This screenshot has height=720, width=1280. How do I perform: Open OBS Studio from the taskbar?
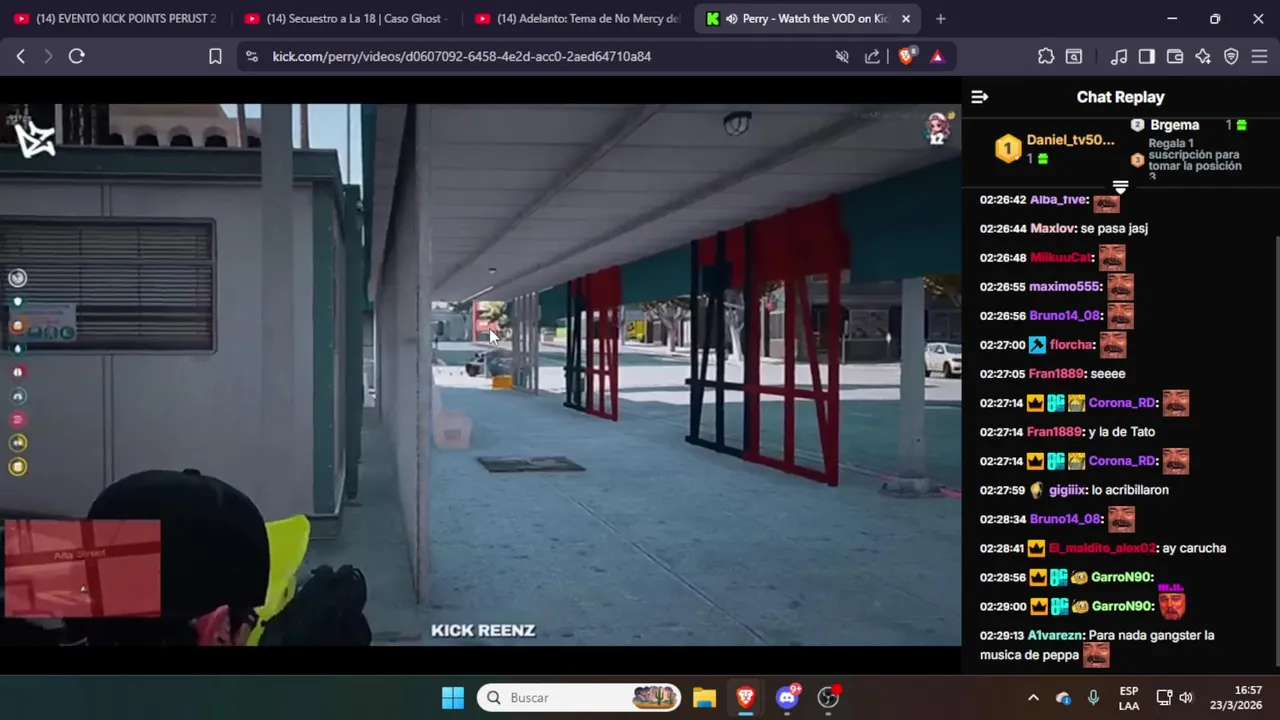coord(828,698)
